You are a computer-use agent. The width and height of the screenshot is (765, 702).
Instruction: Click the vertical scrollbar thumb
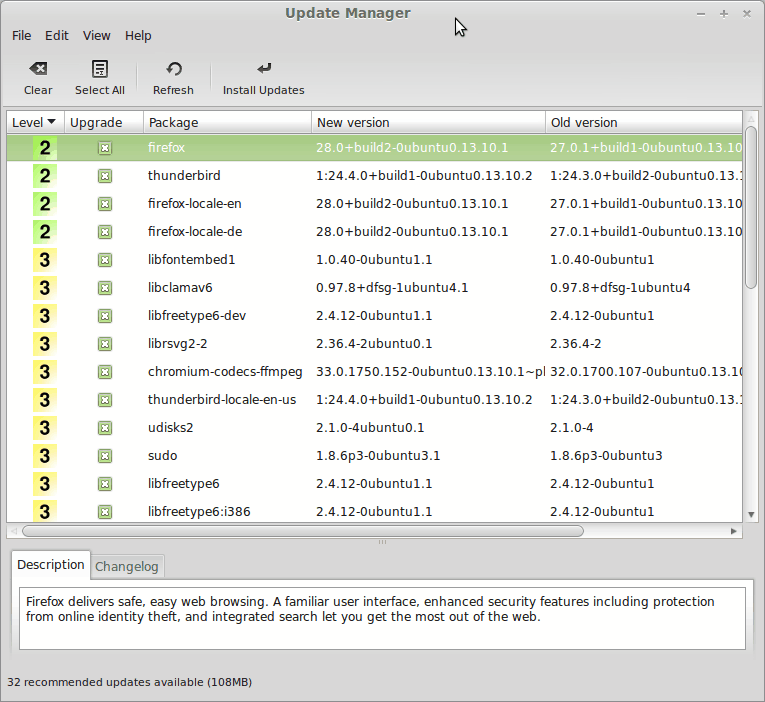tap(751, 207)
